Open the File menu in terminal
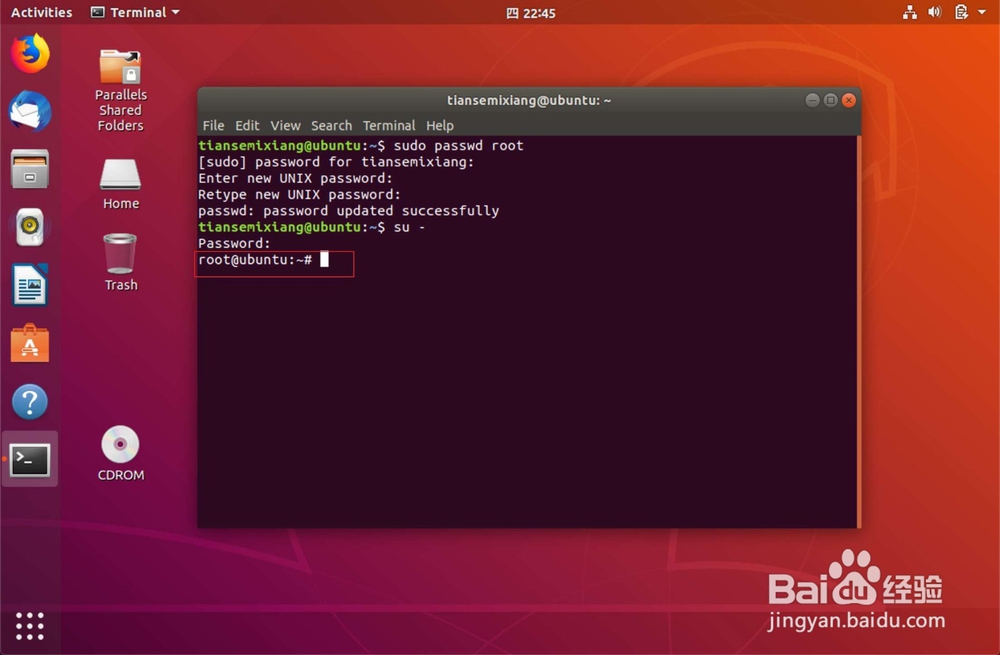 pos(213,126)
